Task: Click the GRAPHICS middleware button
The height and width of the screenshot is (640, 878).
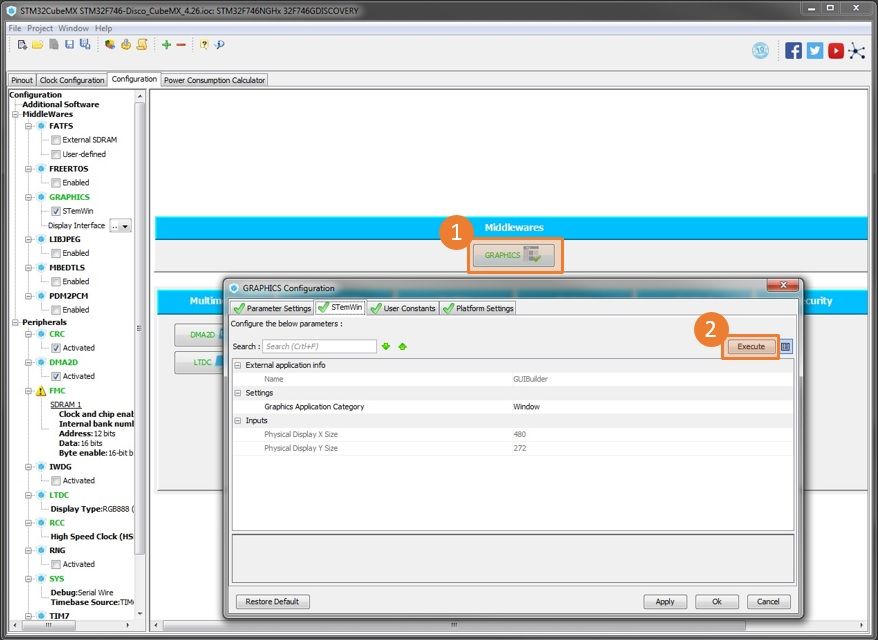Action: tap(514, 255)
